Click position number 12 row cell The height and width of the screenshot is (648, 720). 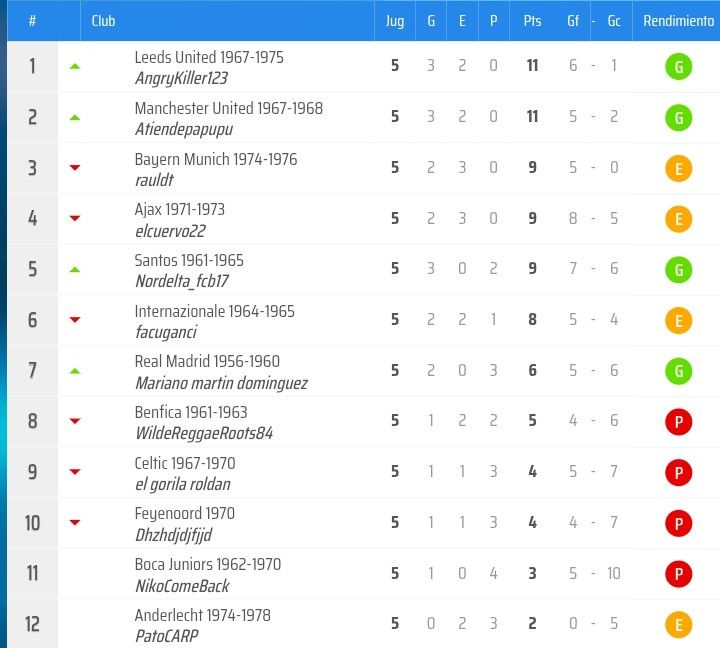(32, 624)
